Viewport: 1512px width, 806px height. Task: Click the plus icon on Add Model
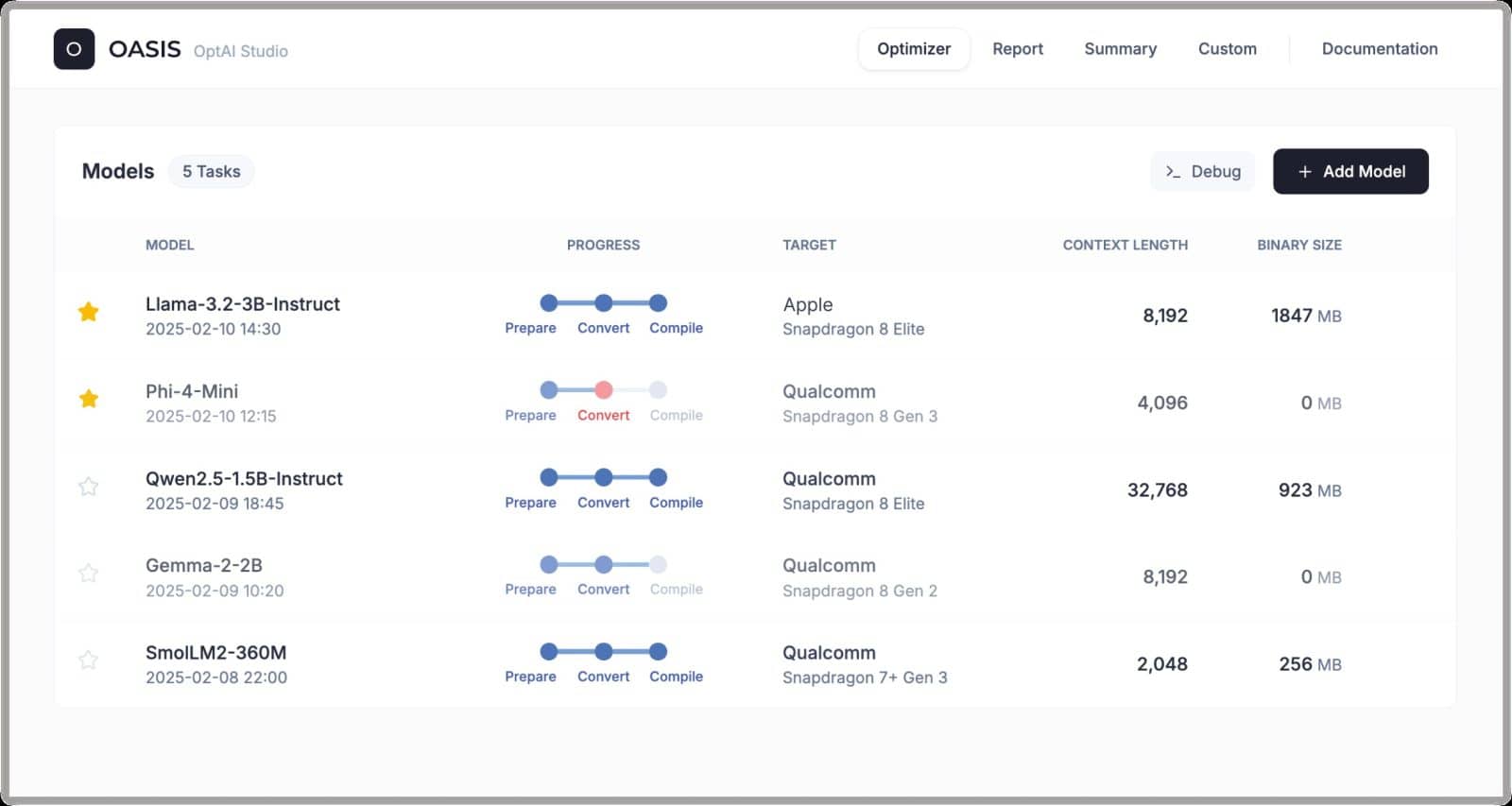point(1305,172)
